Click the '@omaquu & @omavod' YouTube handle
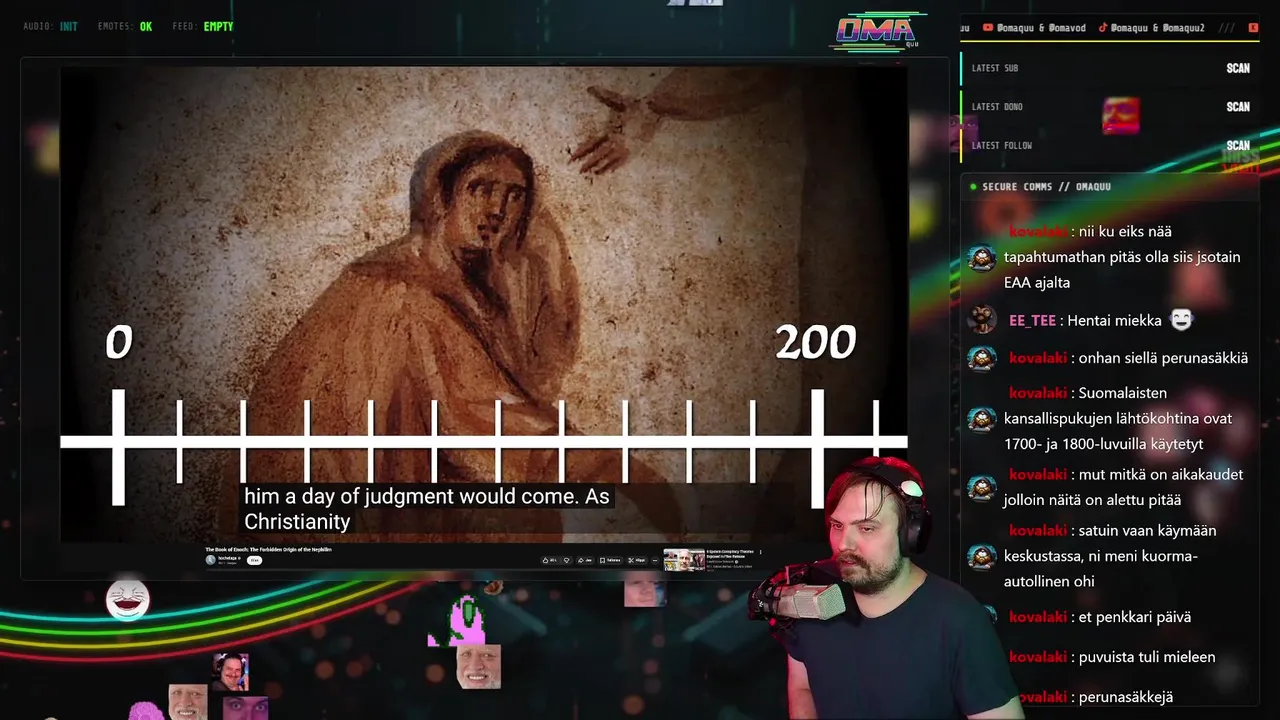The image size is (1280, 720). [x=1041, y=27]
